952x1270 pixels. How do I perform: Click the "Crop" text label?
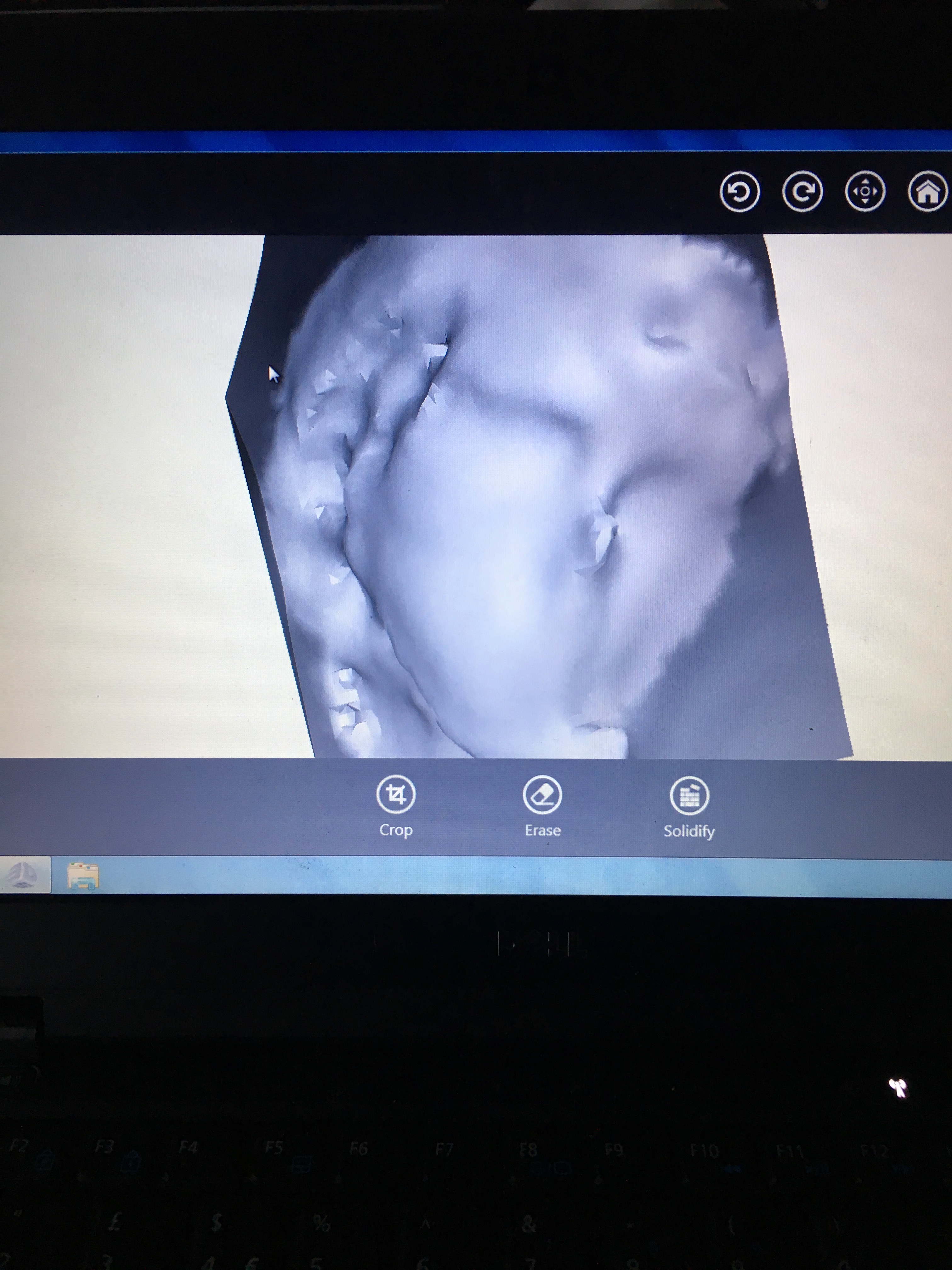coord(395,830)
